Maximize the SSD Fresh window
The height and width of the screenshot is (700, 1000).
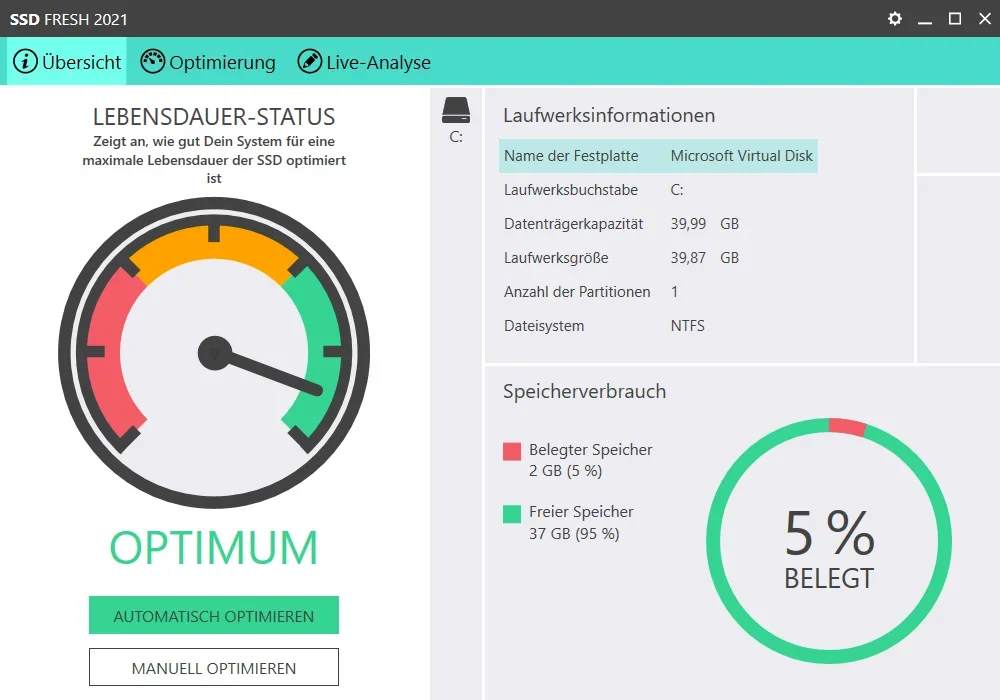(x=955, y=19)
